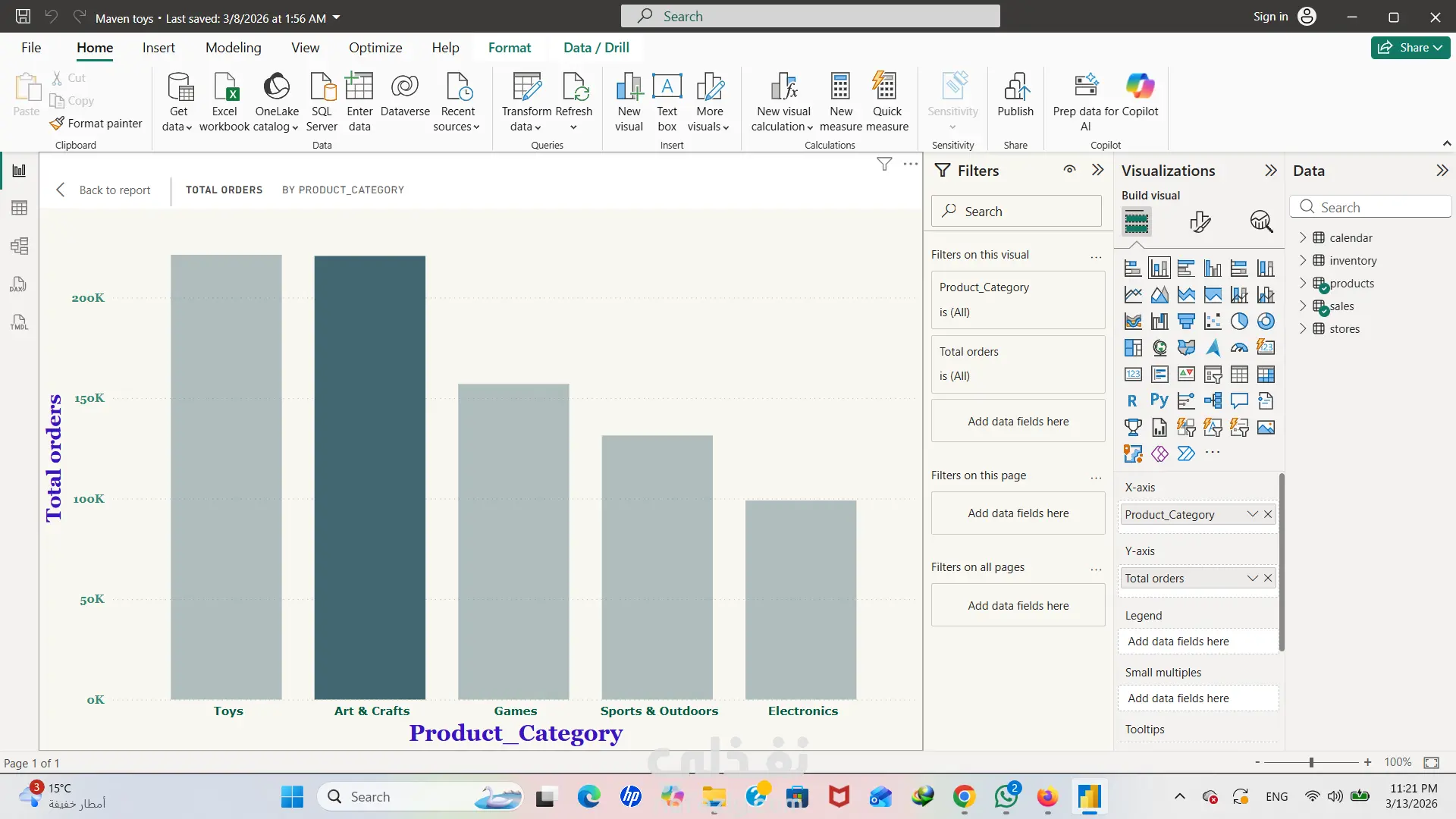The height and width of the screenshot is (819, 1456).
Task: Remove Product_Category field from X-axis
Action: [x=1268, y=514]
